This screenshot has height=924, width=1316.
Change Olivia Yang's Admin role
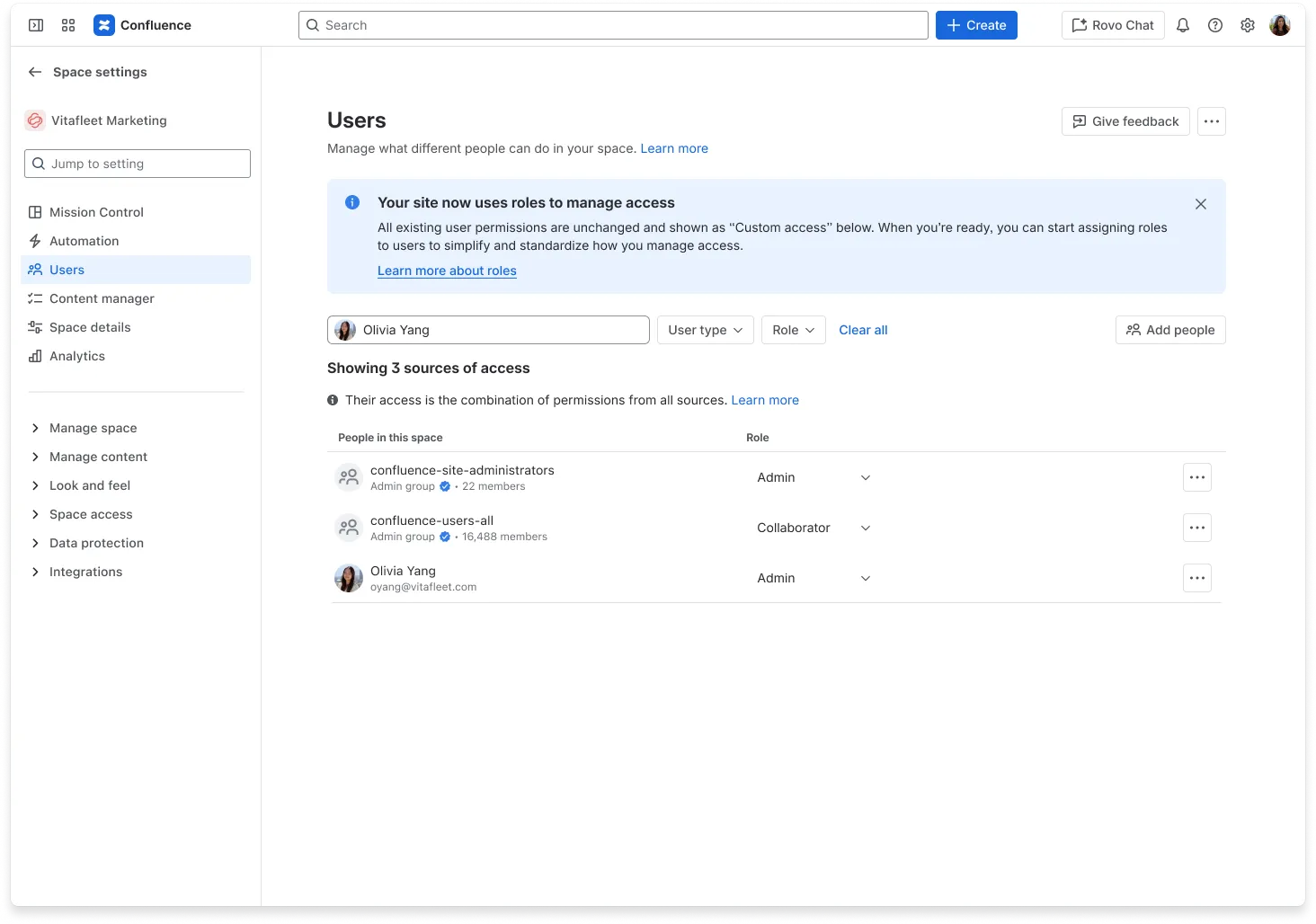tap(814, 578)
